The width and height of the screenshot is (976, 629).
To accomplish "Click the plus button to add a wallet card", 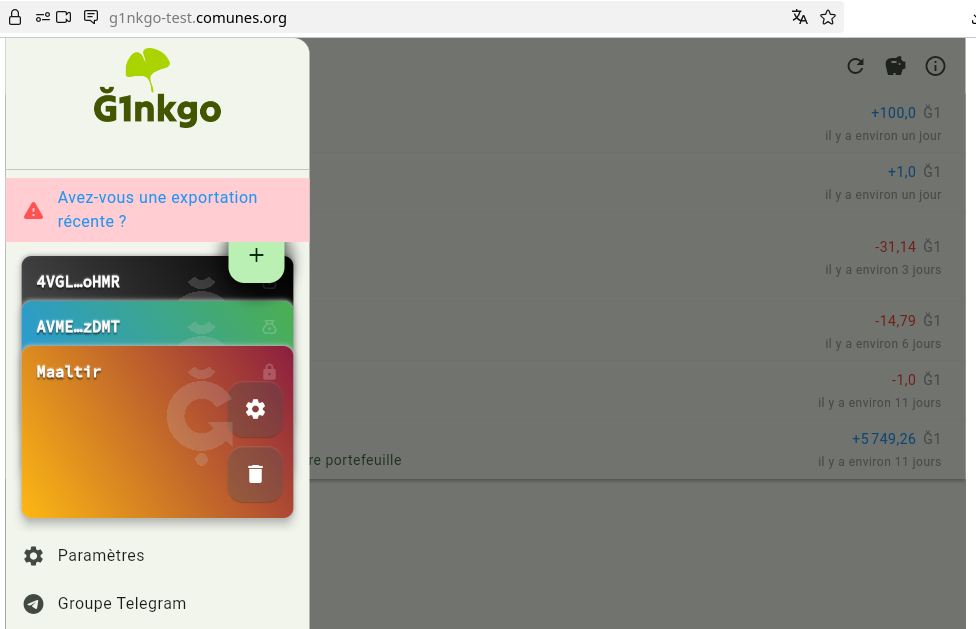I will click(256, 256).
